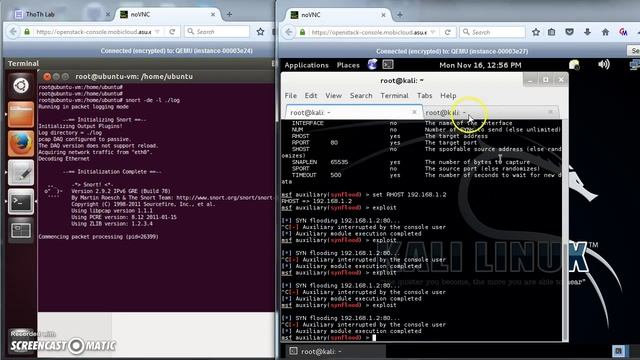This screenshot has height=360, width=640.
Task: Open new tab in left browser
Action: pyautogui.click(x=229, y=14)
